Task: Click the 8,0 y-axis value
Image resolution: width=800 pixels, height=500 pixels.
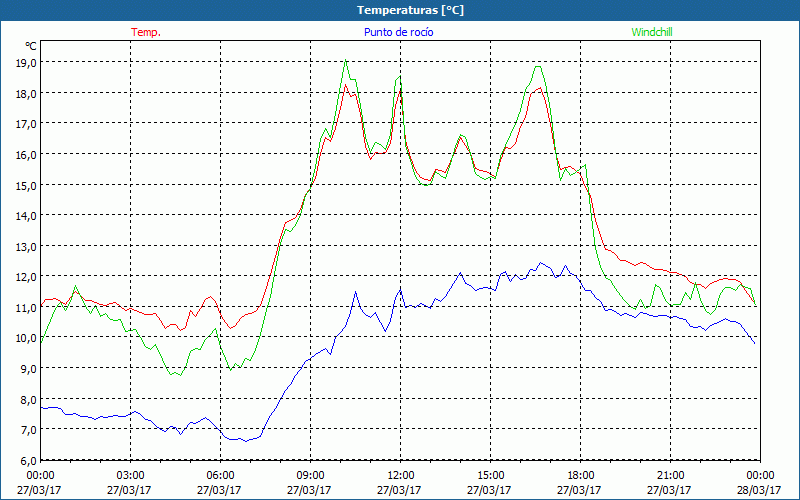Action: coord(29,399)
